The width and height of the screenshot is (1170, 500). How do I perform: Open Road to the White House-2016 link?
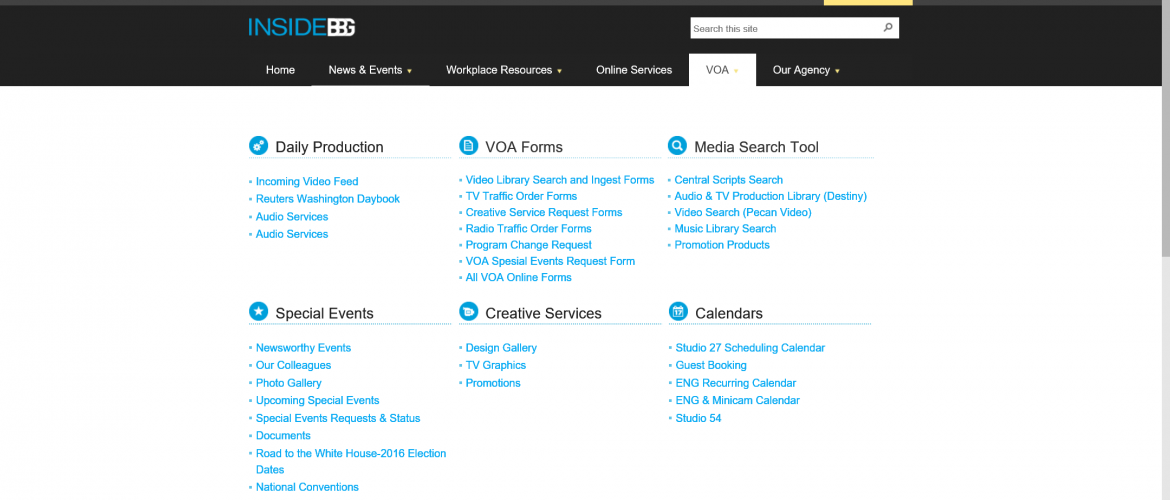pos(351,461)
